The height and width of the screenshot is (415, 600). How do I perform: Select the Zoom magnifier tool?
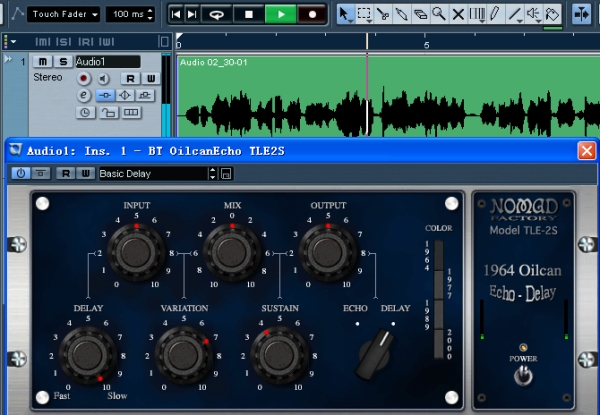coord(439,14)
